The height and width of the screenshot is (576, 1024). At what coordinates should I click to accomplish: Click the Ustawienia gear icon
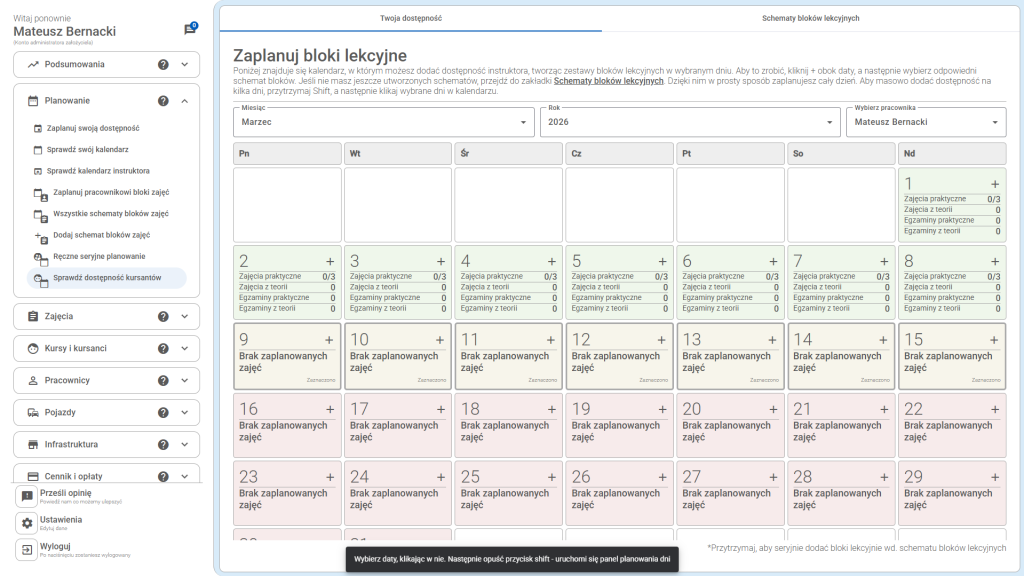(x=27, y=523)
